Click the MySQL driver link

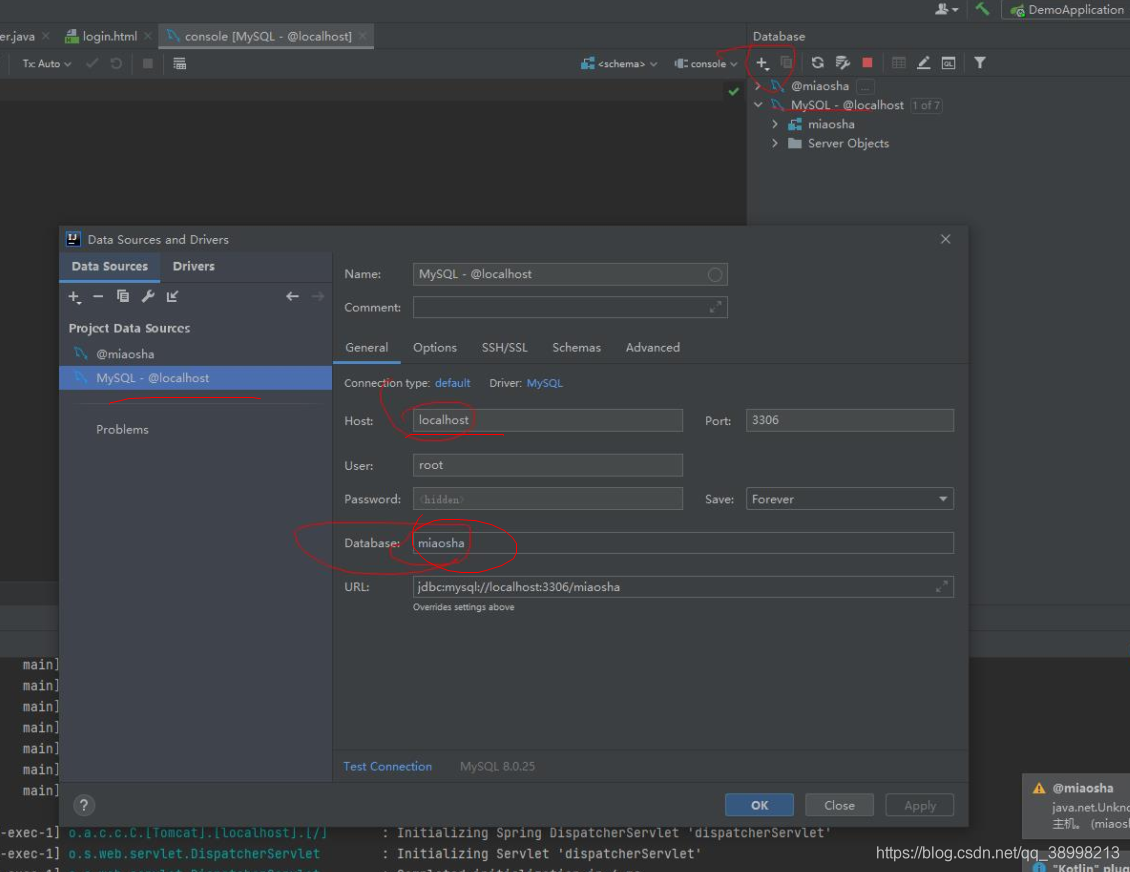pos(545,383)
